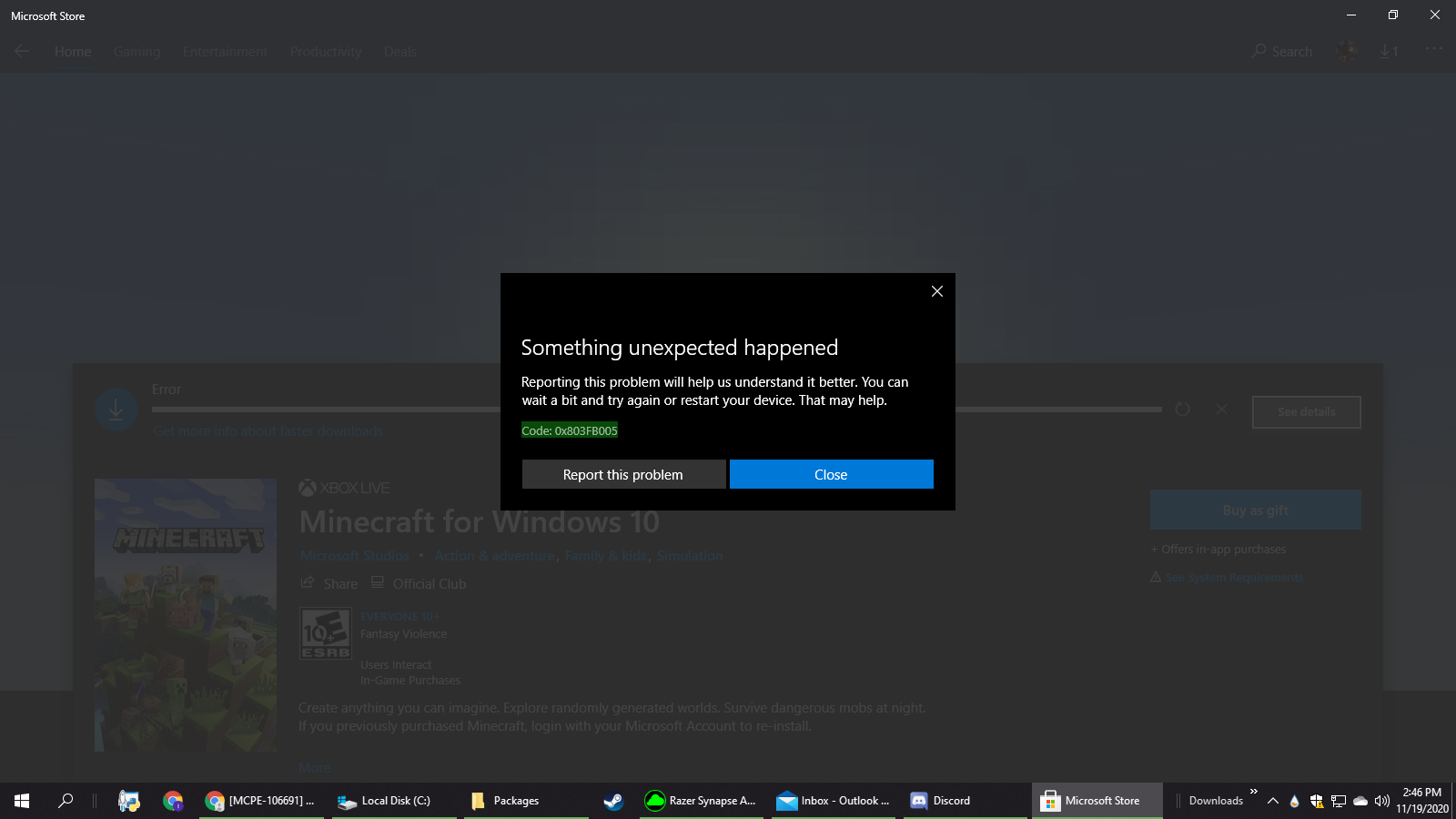Open the user profile avatar

(1347, 52)
